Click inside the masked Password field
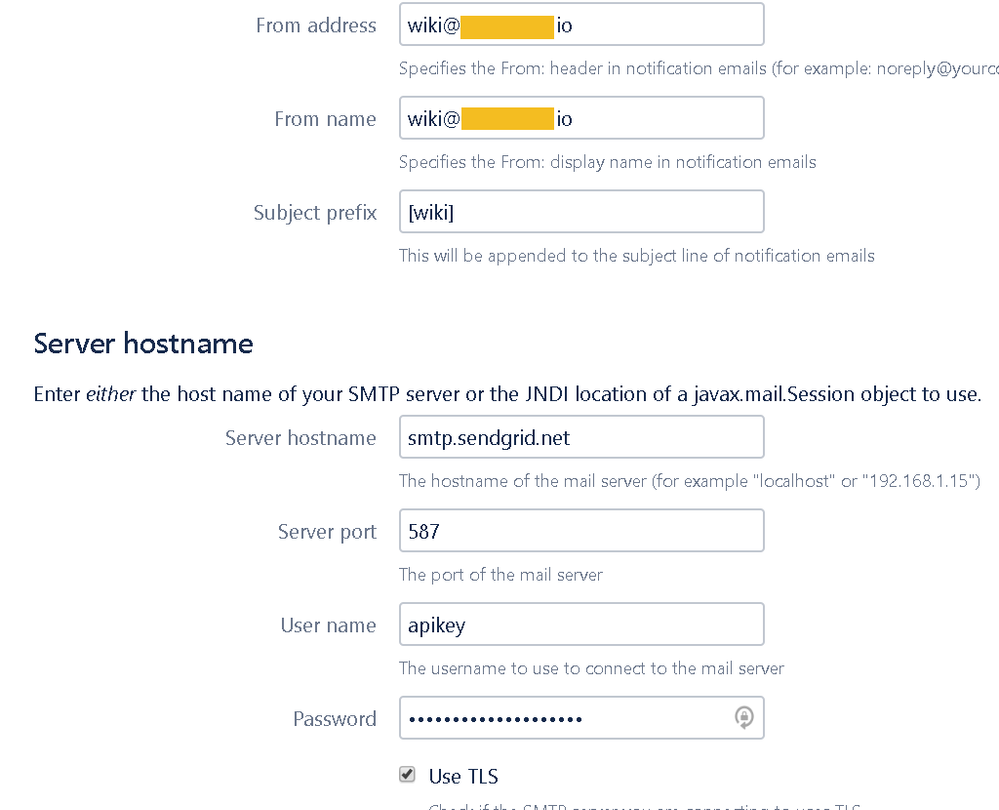The width and height of the screenshot is (999, 810). 567,718
